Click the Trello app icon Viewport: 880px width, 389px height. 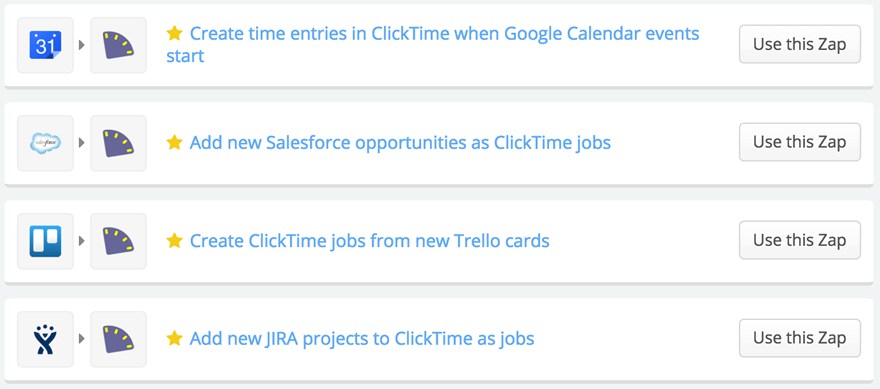pos(45,241)
